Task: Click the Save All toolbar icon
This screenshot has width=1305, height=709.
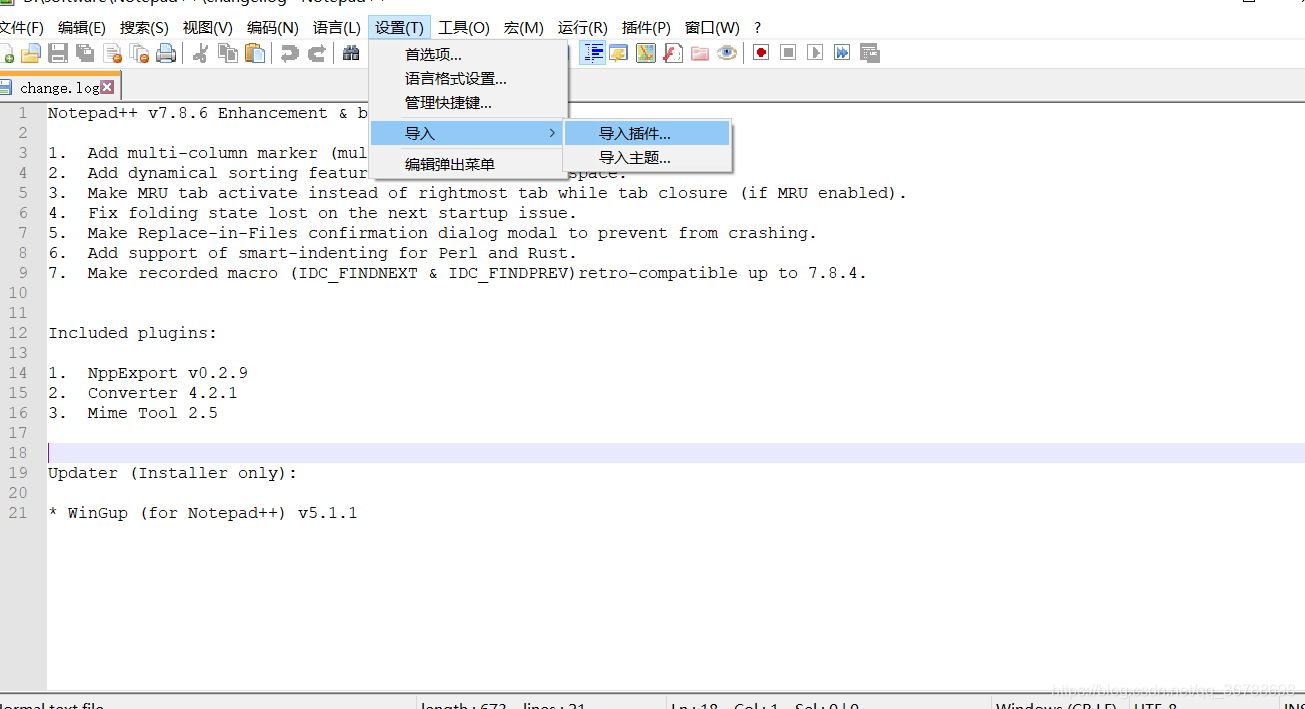Action: [x=85, y=53]
